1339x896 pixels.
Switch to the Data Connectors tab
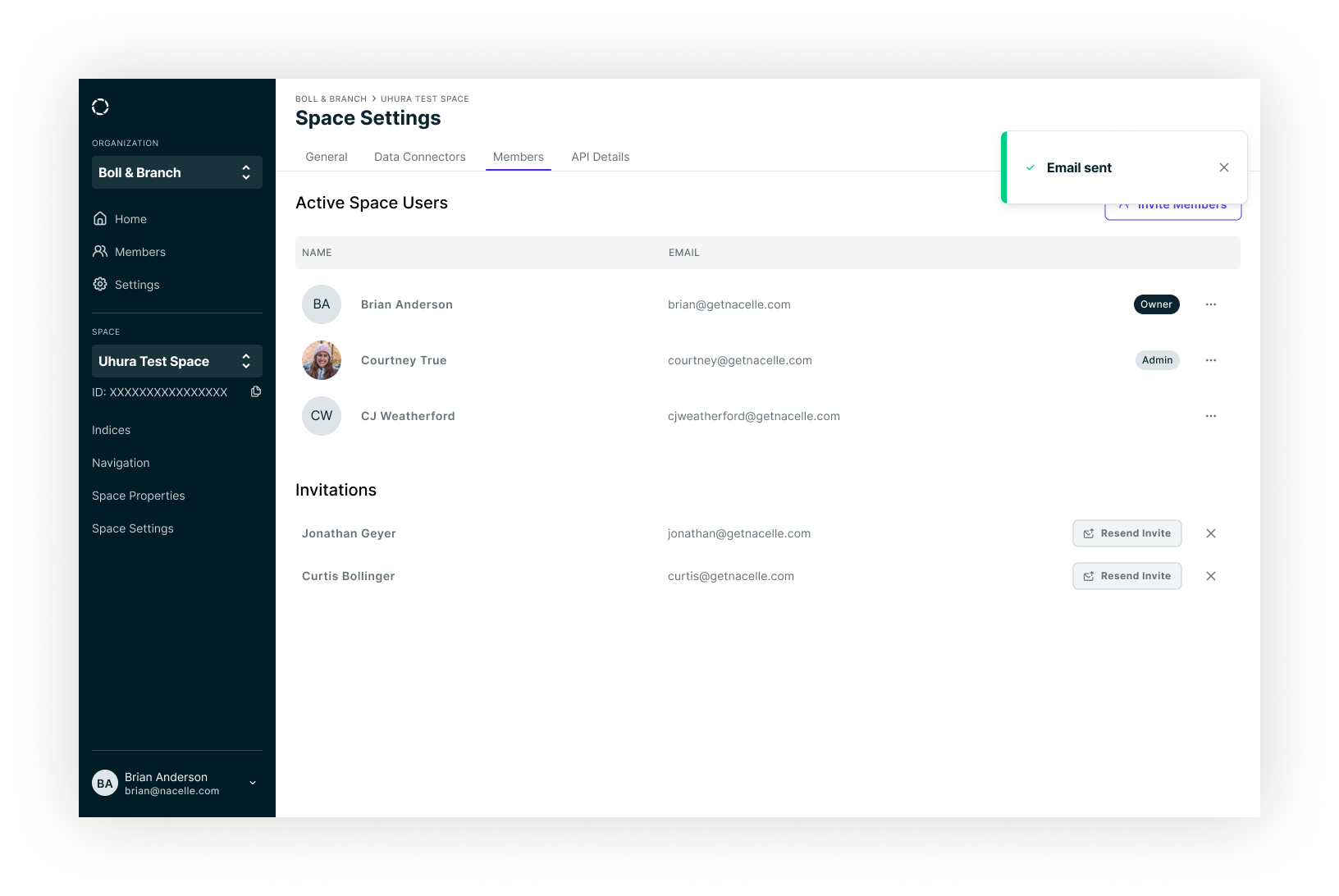pos(420,157)
